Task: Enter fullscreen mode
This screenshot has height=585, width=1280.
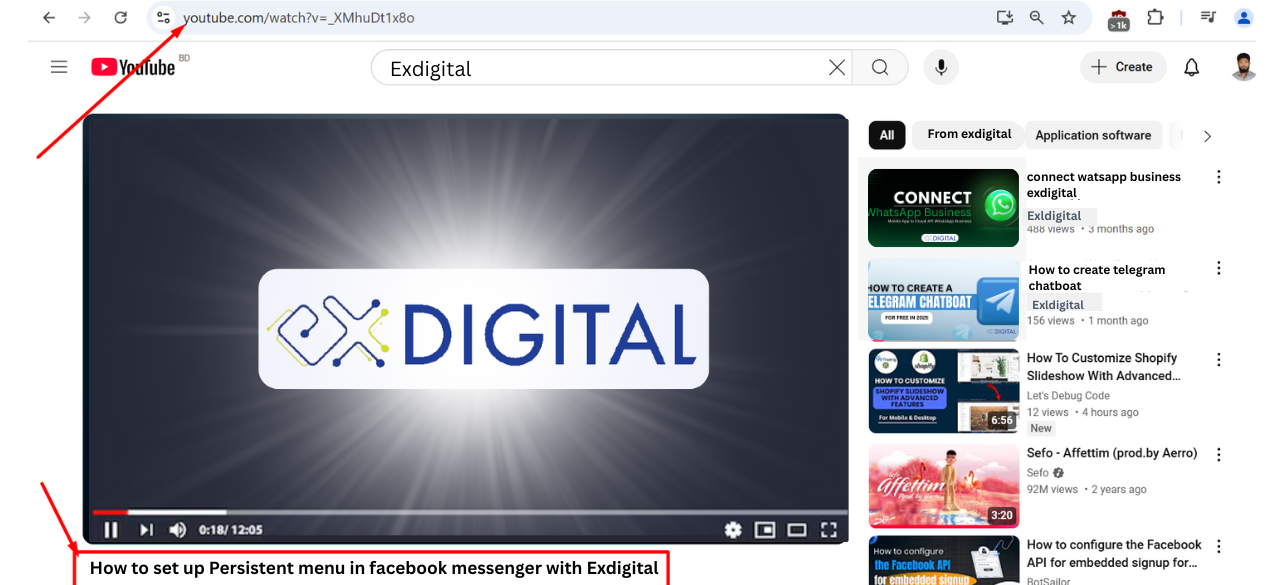Action: 829,530
